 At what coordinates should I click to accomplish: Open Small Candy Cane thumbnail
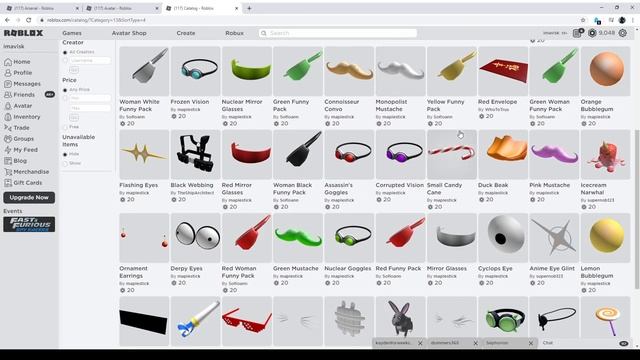point(452,155)
